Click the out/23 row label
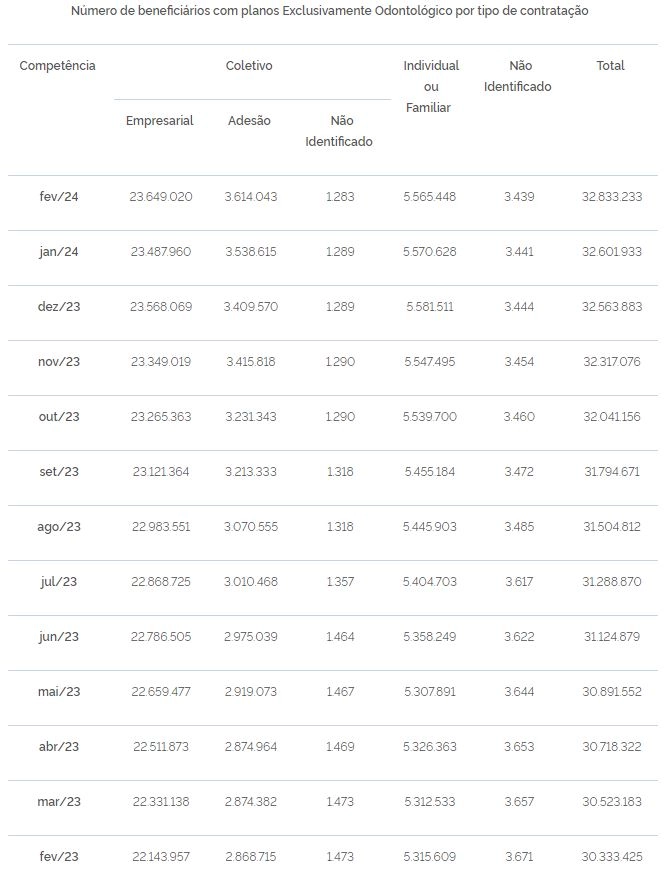 (59, 416)
